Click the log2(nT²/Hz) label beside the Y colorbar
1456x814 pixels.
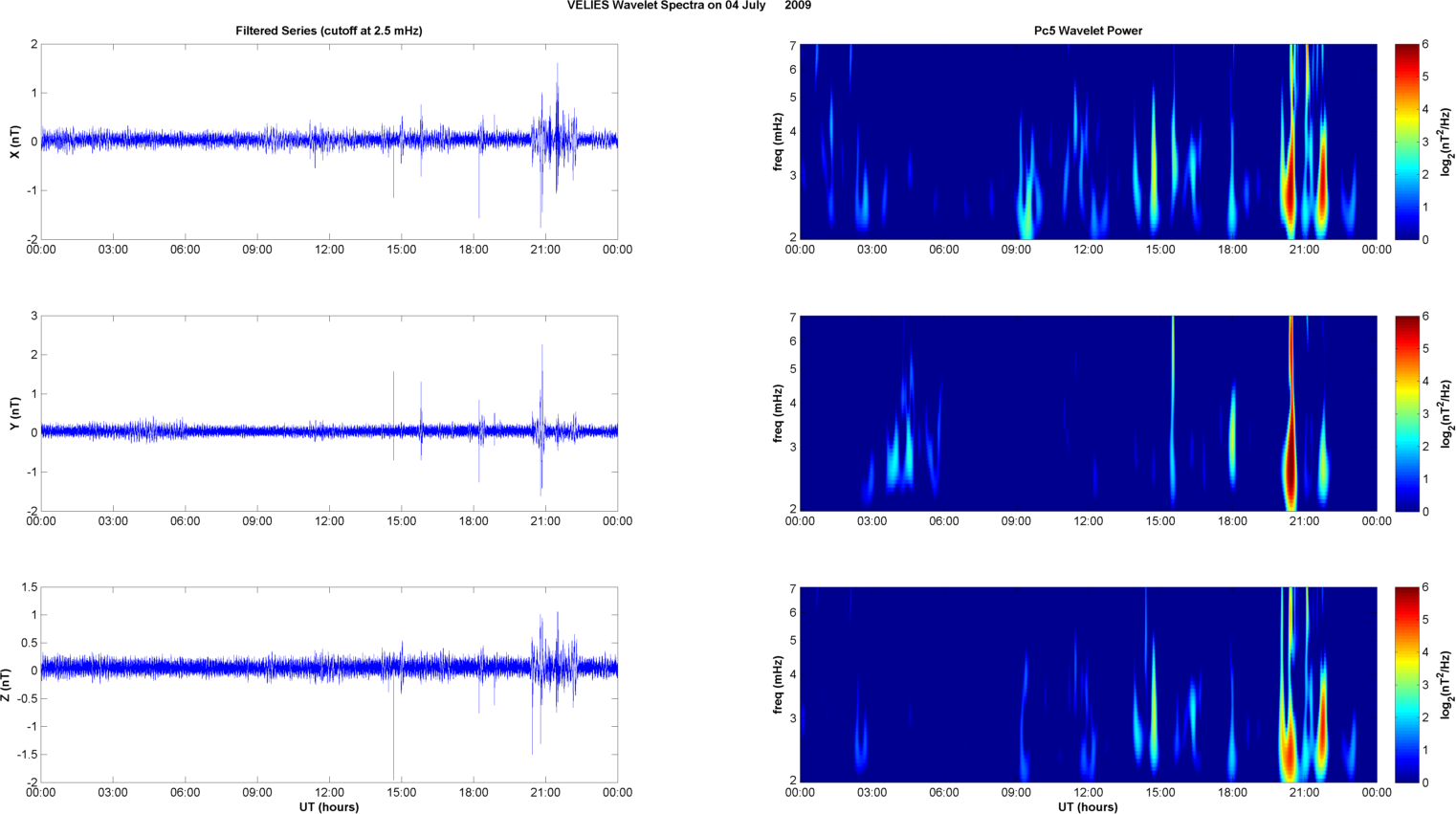click(1447, 413)
